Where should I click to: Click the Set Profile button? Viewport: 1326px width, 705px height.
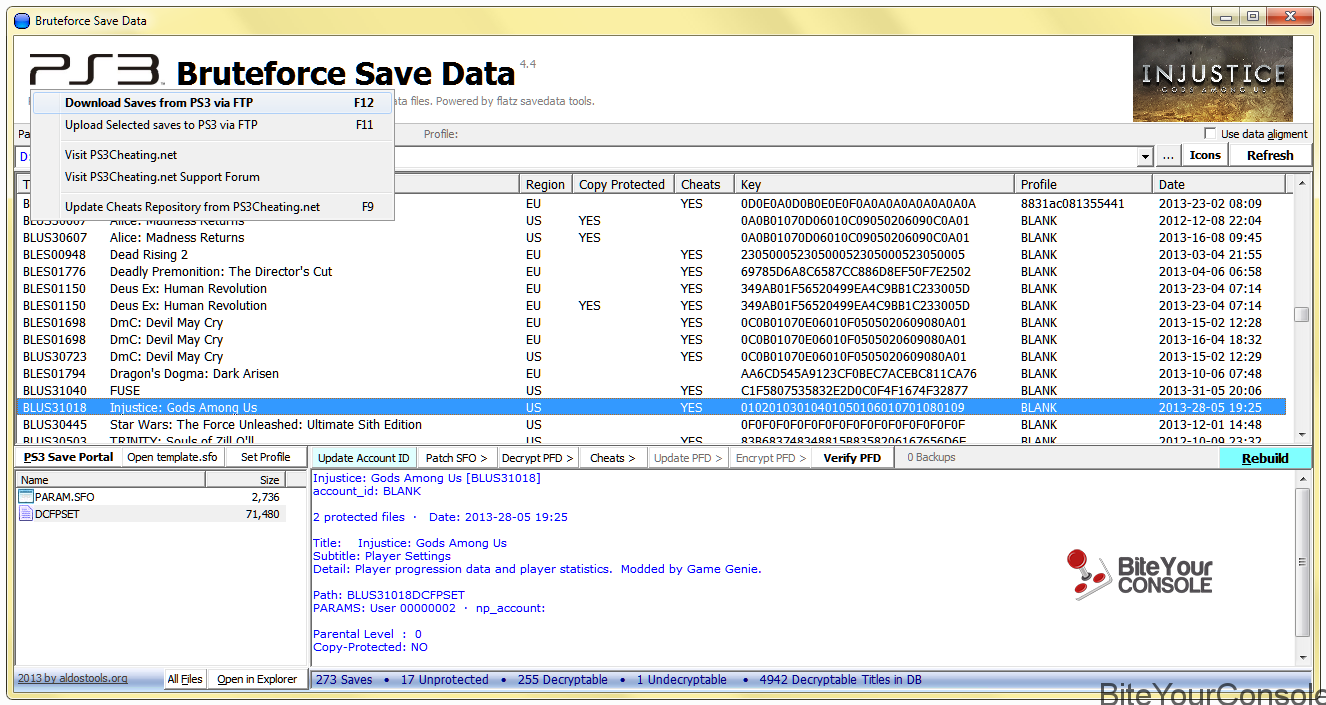coord(266,458)
